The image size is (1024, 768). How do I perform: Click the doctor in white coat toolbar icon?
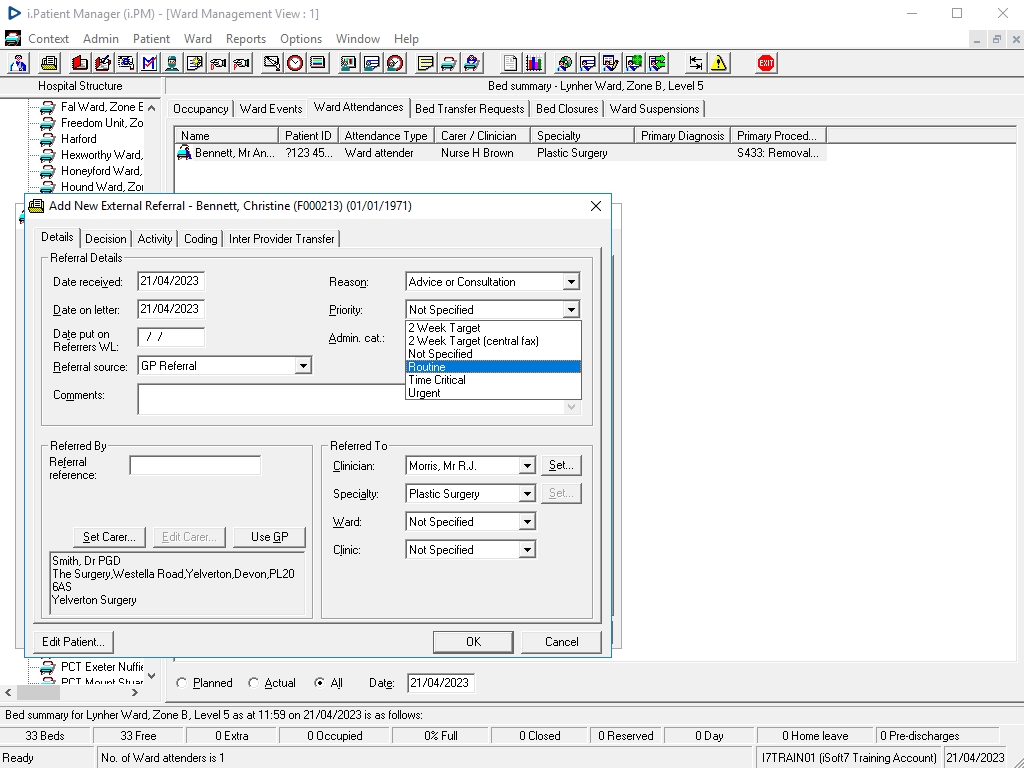pyautogui.click(x=18, y=63)
